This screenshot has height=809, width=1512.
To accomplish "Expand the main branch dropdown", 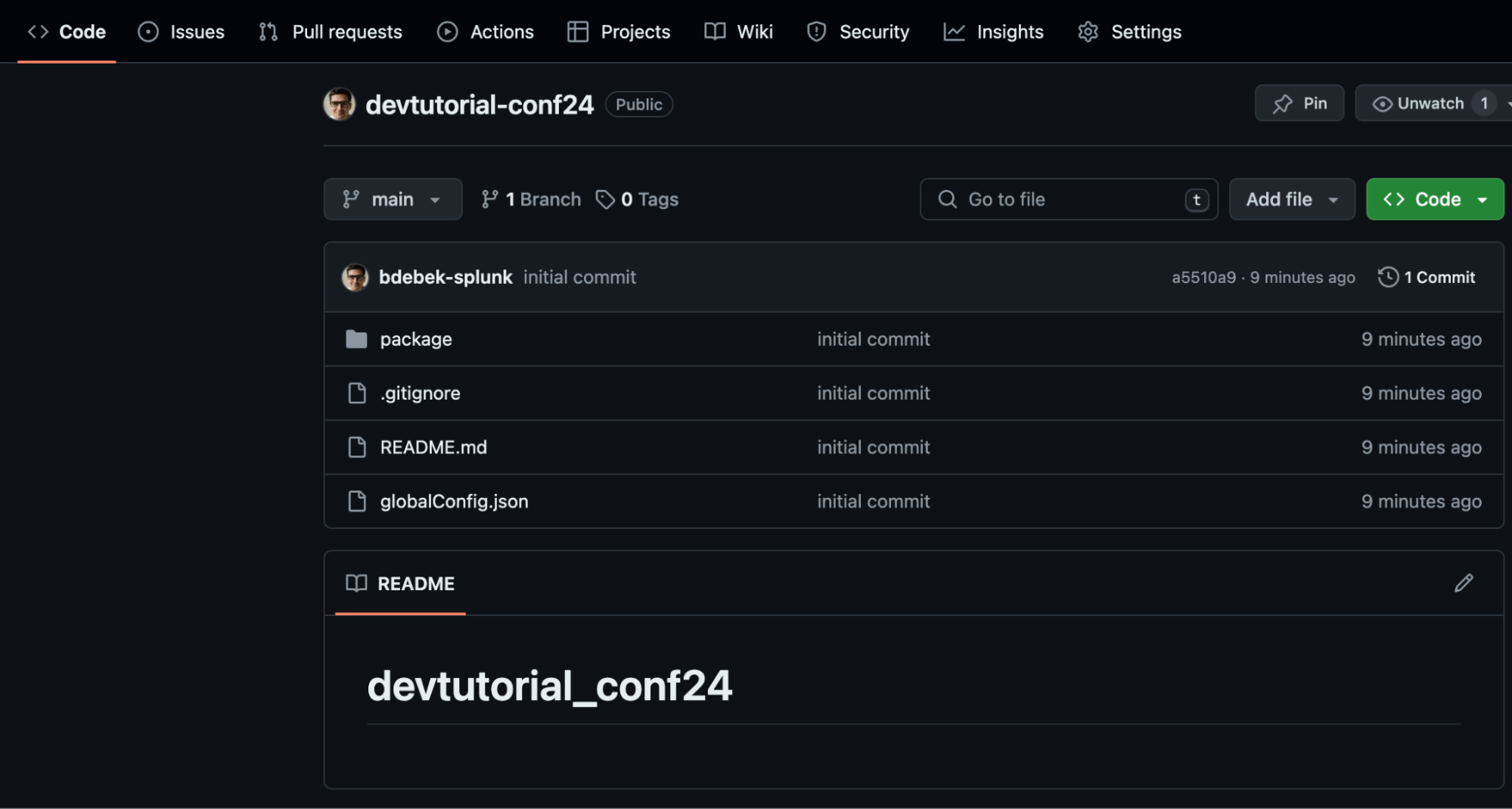I will [393, 199].
